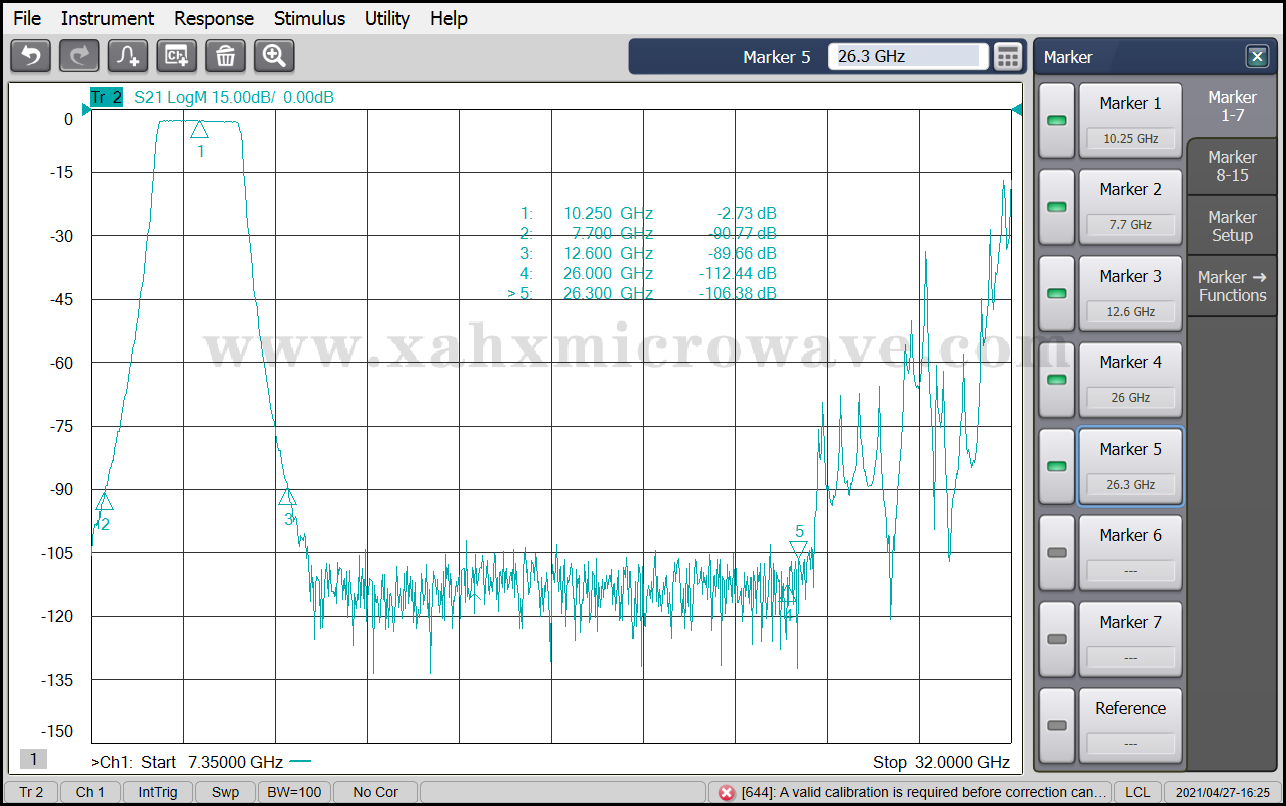Select the Marker 7 button

1130,639
